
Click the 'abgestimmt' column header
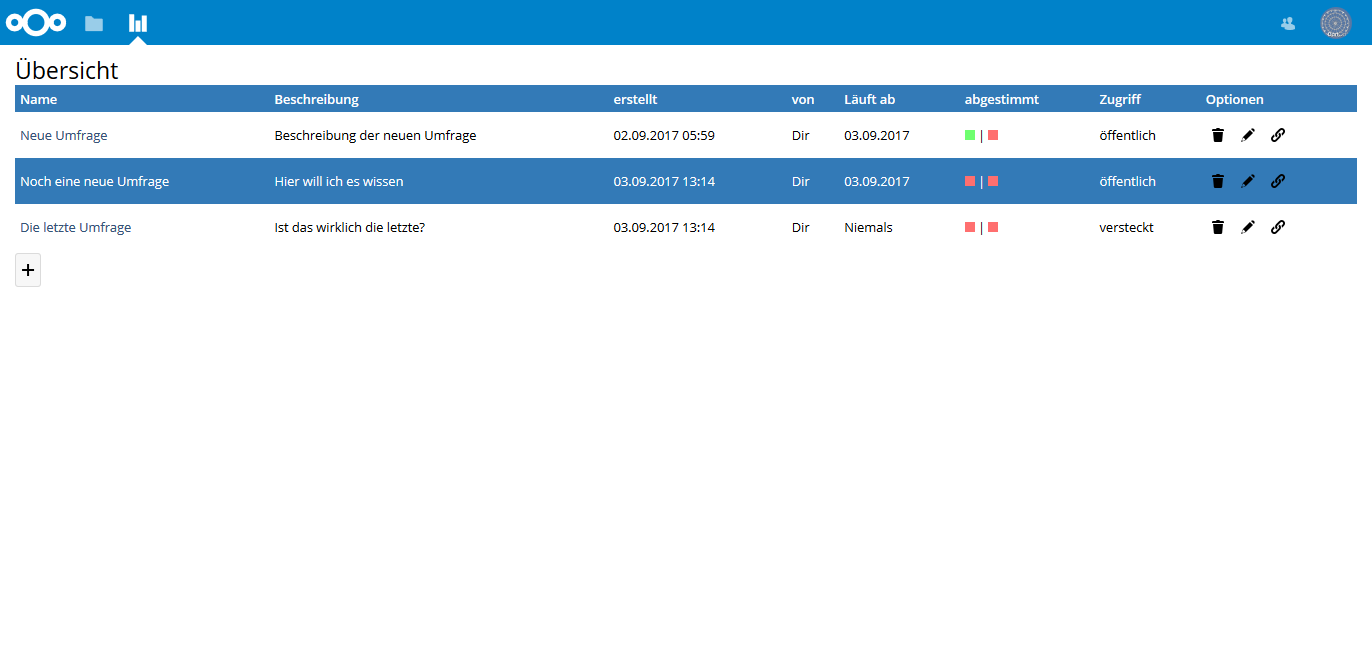tap(1002, 99)
